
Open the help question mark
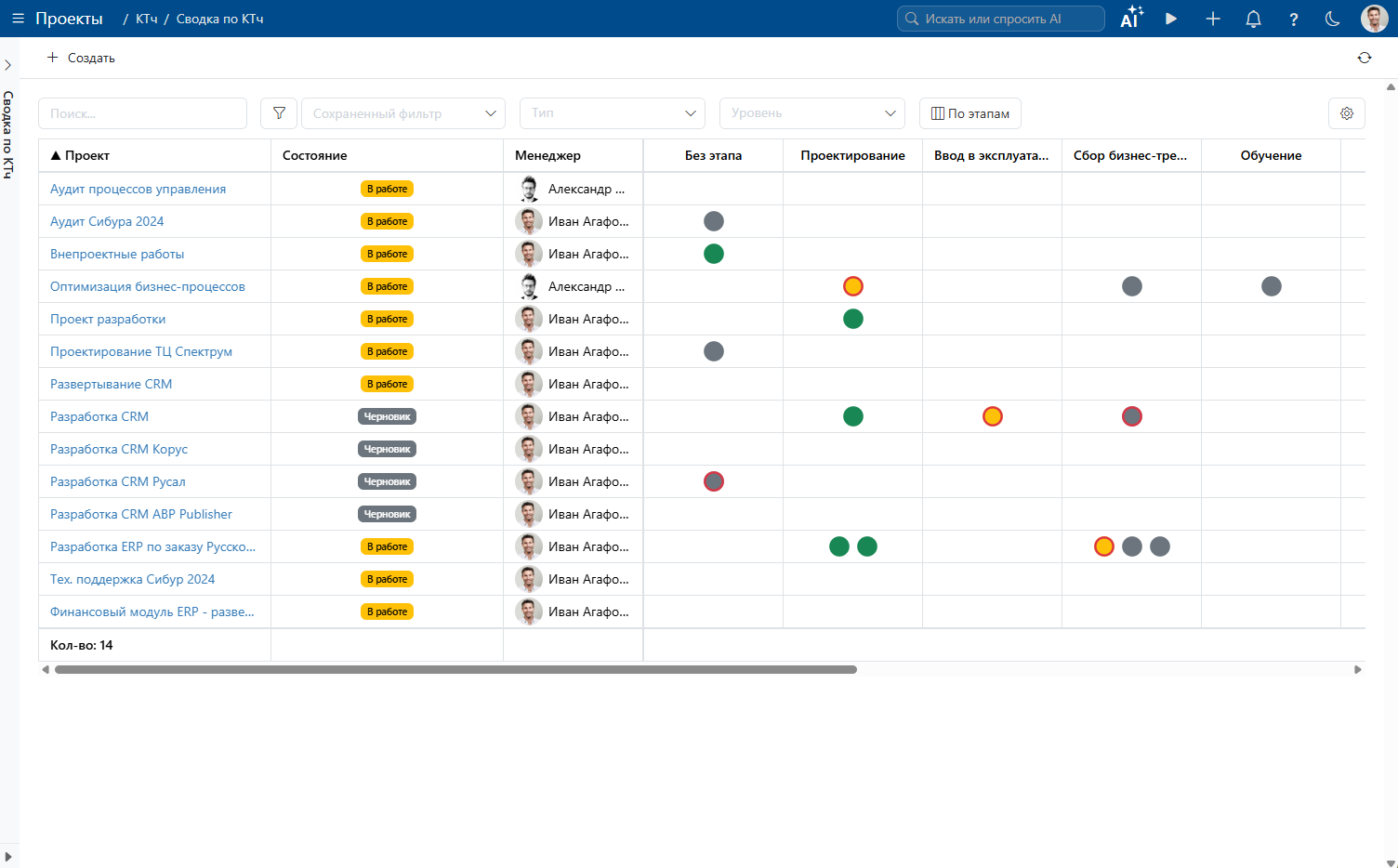click(x=1293, y=19)
